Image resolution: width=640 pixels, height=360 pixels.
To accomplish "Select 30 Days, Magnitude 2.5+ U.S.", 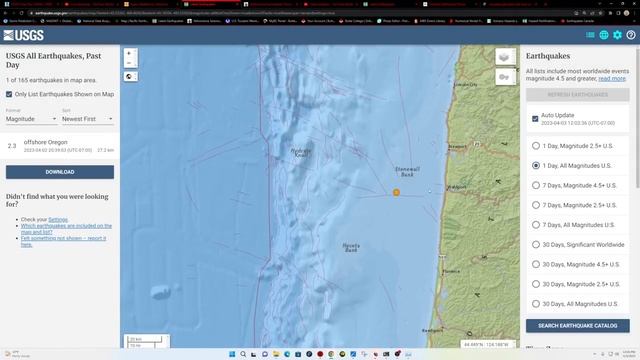I will coord(536,284).
